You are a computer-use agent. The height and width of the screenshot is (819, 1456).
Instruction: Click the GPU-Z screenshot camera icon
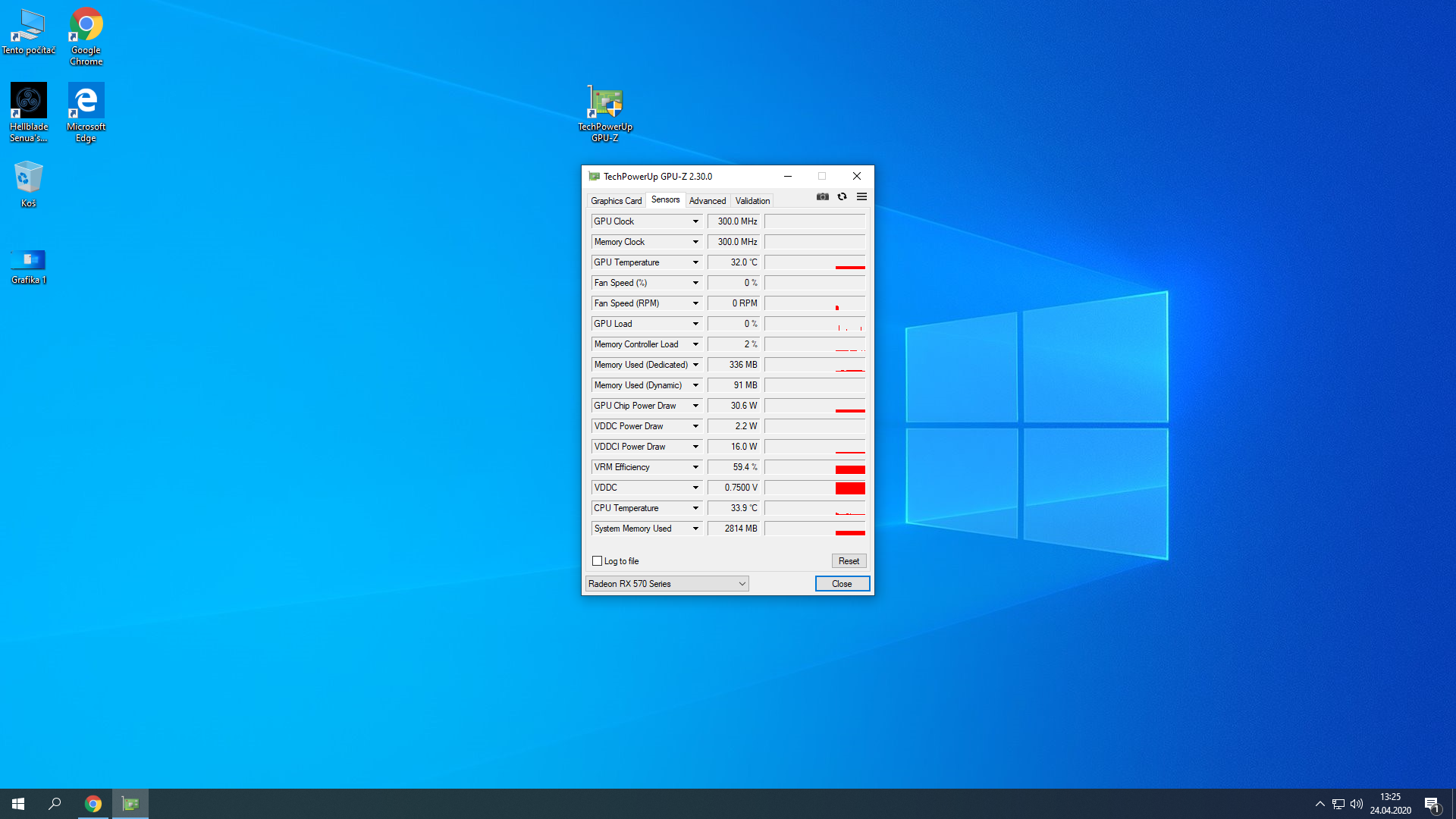point(822,196)
